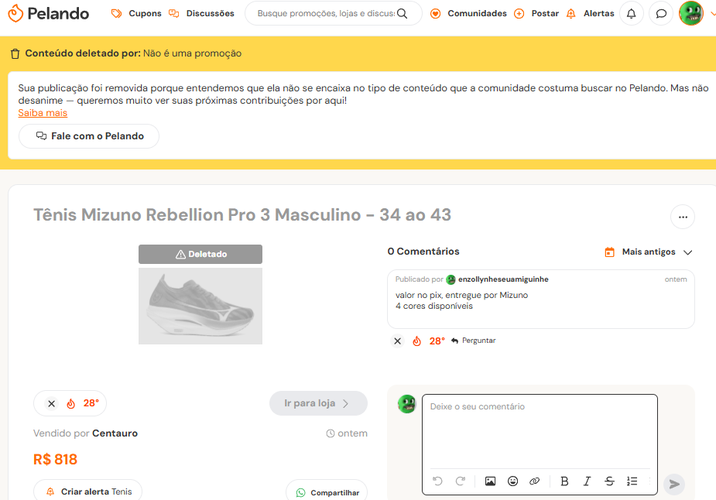This screenshot has width=716, height=500.
Task: Open the enzollynheseuamiguinhe user profile
Action: click(503, 279)
